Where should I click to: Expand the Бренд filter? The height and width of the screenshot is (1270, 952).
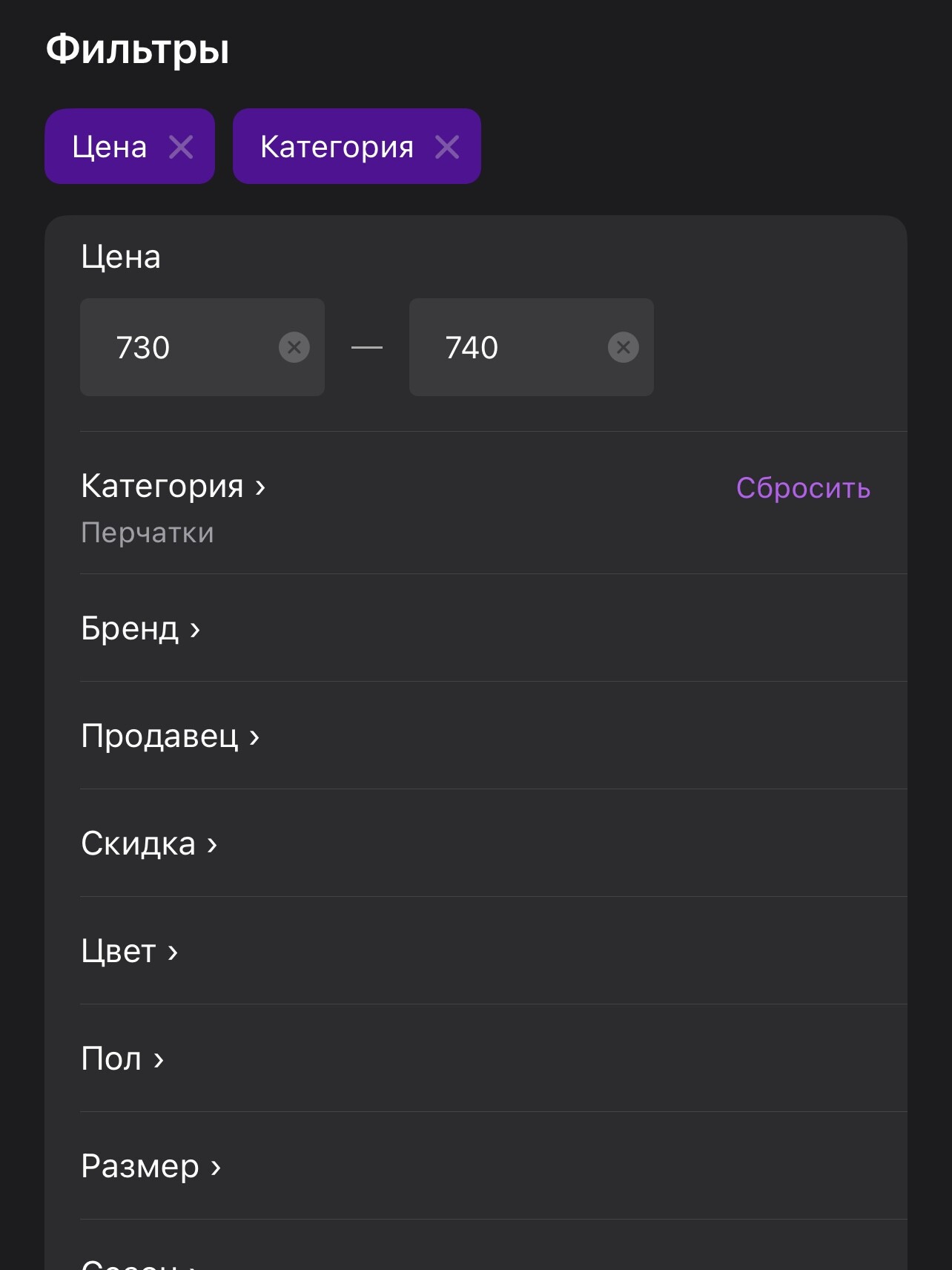494,628
